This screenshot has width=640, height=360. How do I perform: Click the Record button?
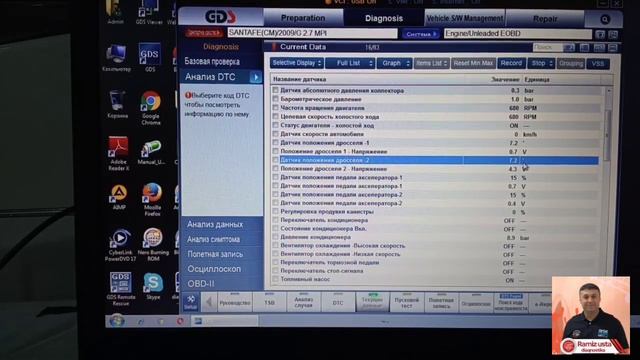click(511, 63)
